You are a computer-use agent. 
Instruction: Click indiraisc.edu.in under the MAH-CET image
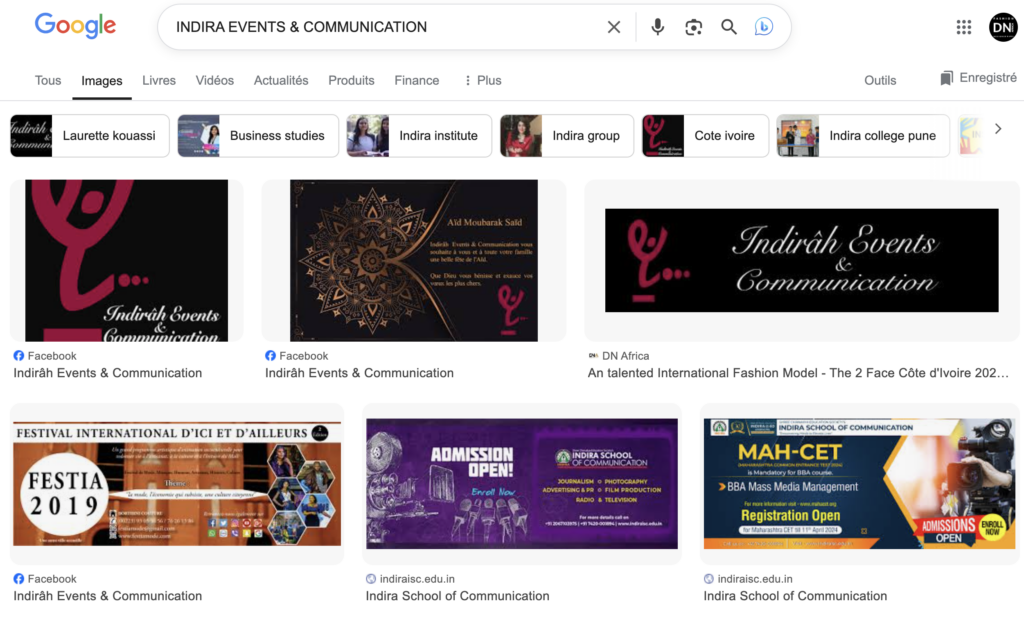click(748, 579)
